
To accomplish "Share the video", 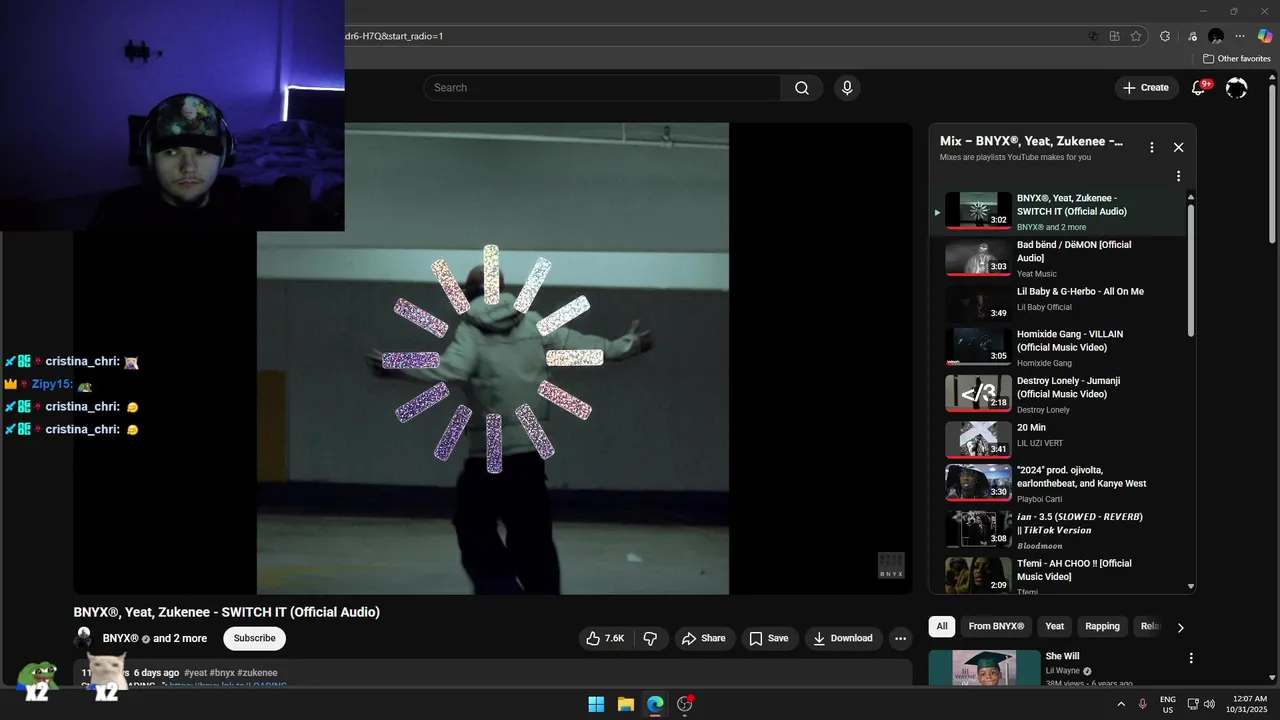I will tap(703, 638).
